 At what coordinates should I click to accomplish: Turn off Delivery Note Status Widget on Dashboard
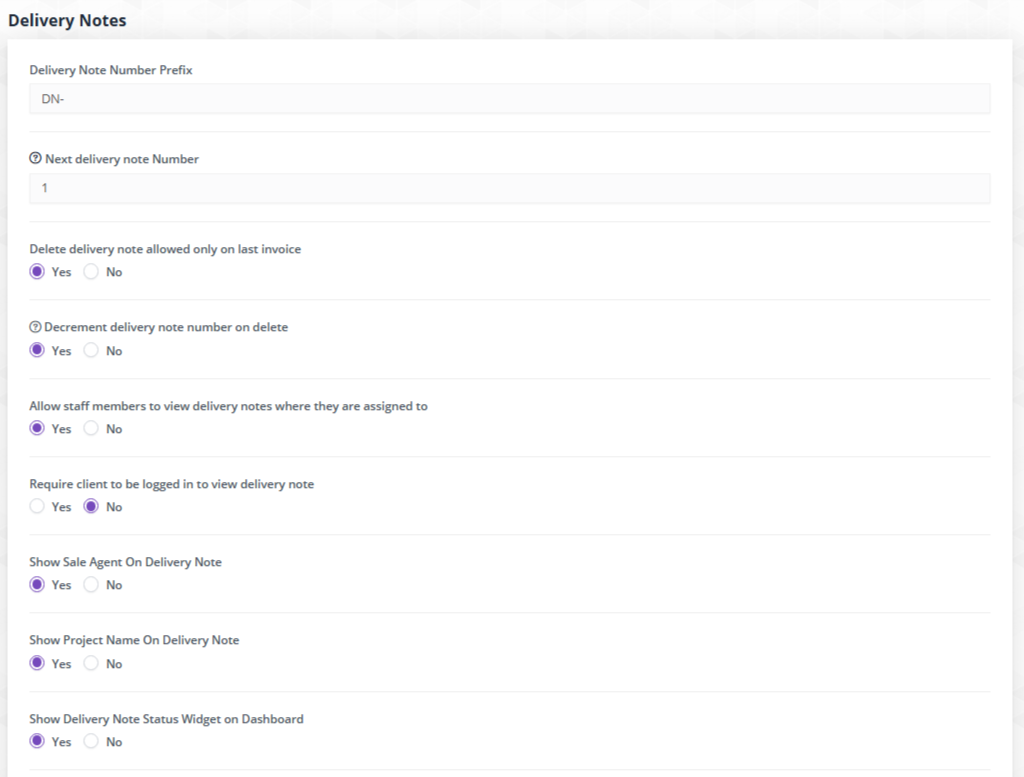tap(92, 742)
